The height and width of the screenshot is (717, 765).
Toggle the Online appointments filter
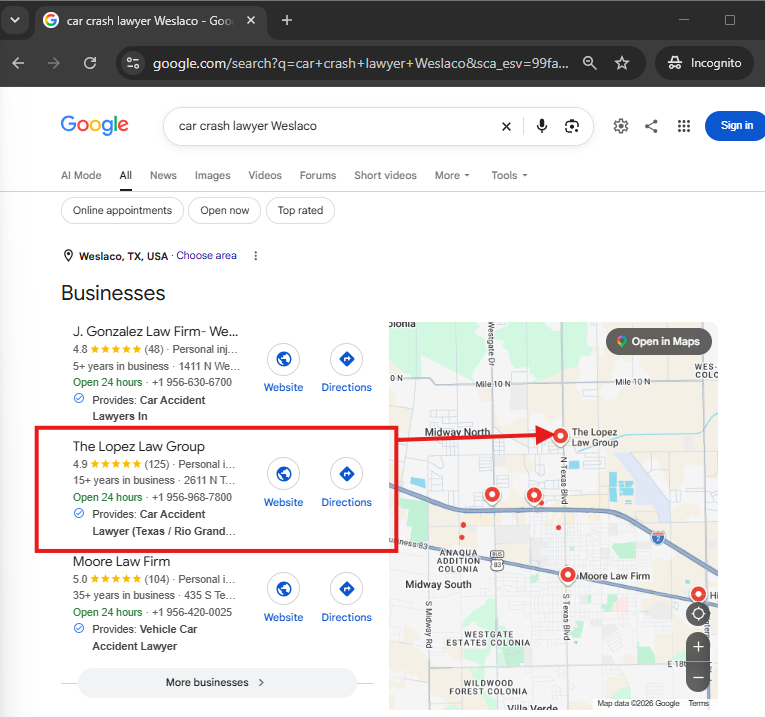coord(122,211)
